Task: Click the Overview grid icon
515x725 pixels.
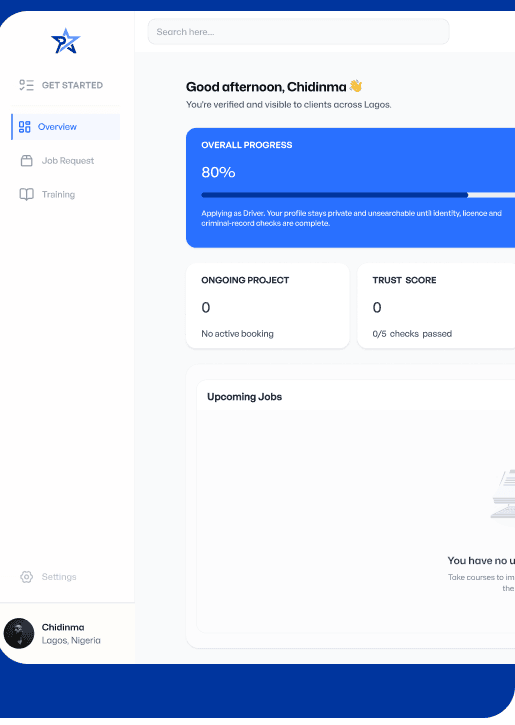Action: coord(25,127)
